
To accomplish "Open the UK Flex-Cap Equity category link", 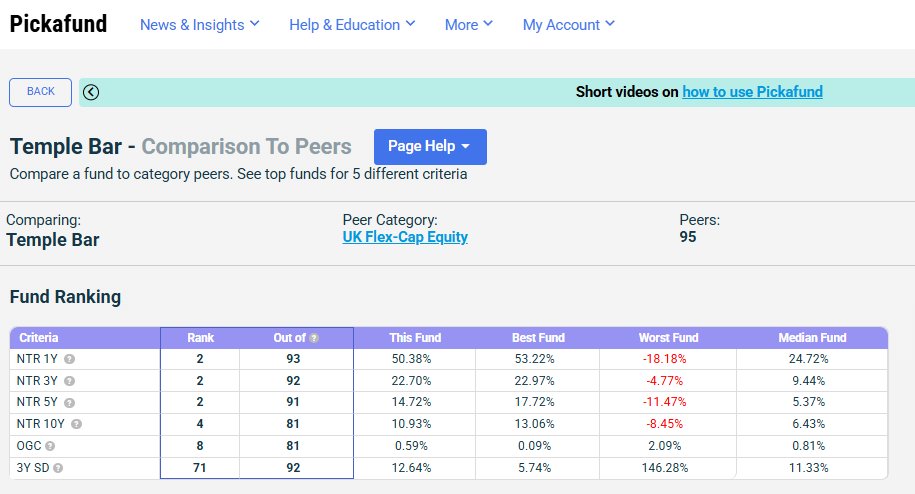I will pos(405,237).
